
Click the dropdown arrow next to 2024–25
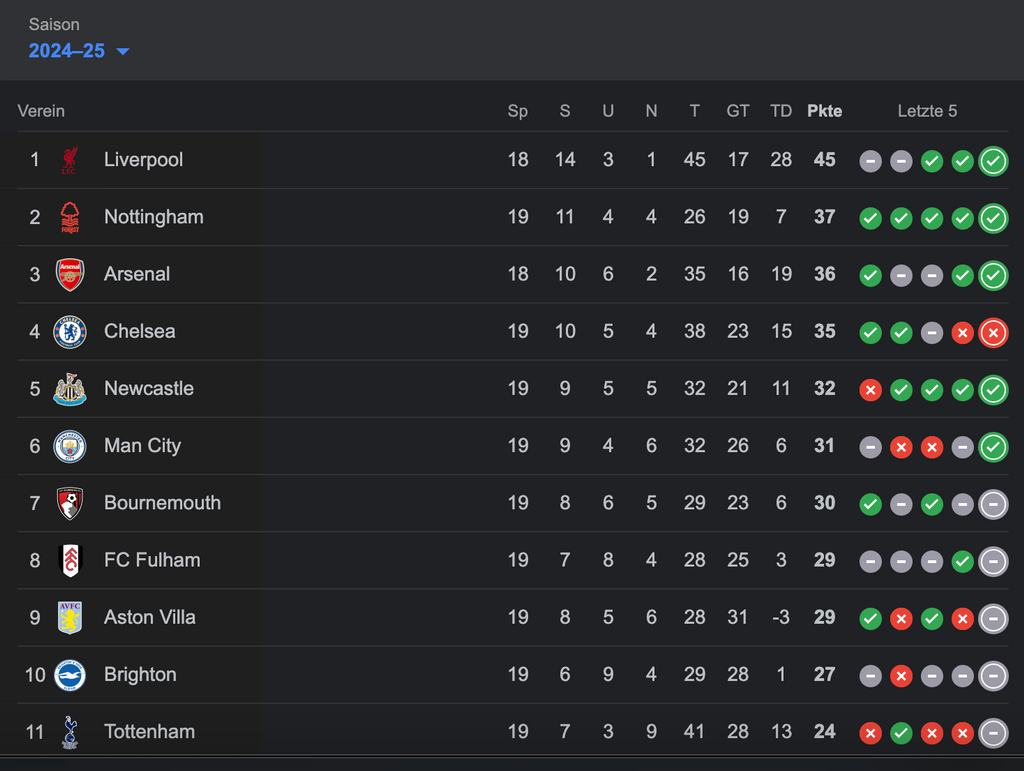click(123, 52)
